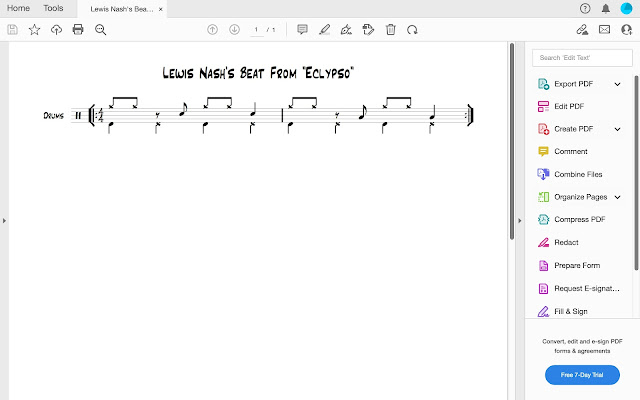Click the upload to cloud icon

point(56,29)
